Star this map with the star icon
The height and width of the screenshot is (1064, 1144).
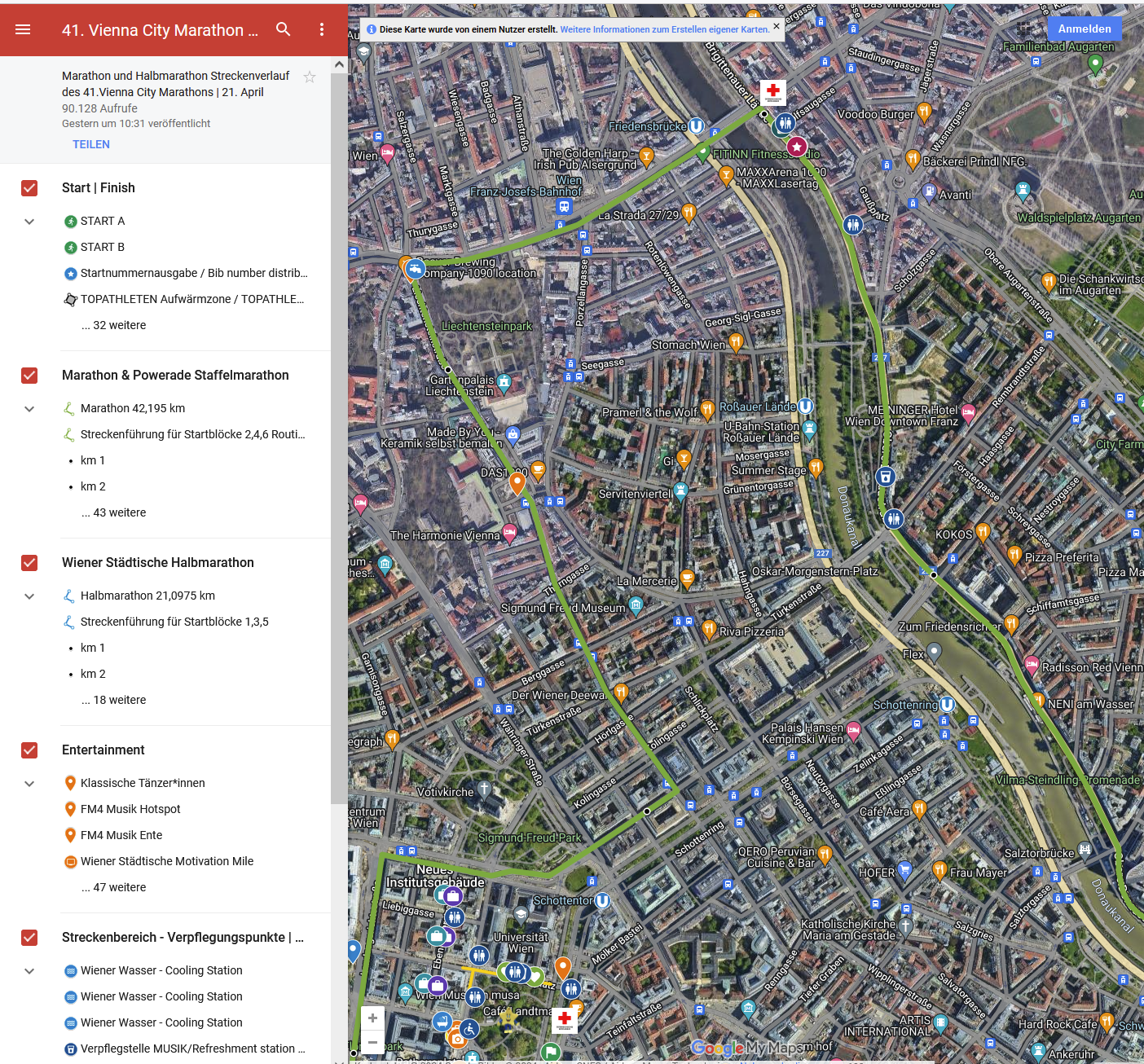[x=310, y=77]
